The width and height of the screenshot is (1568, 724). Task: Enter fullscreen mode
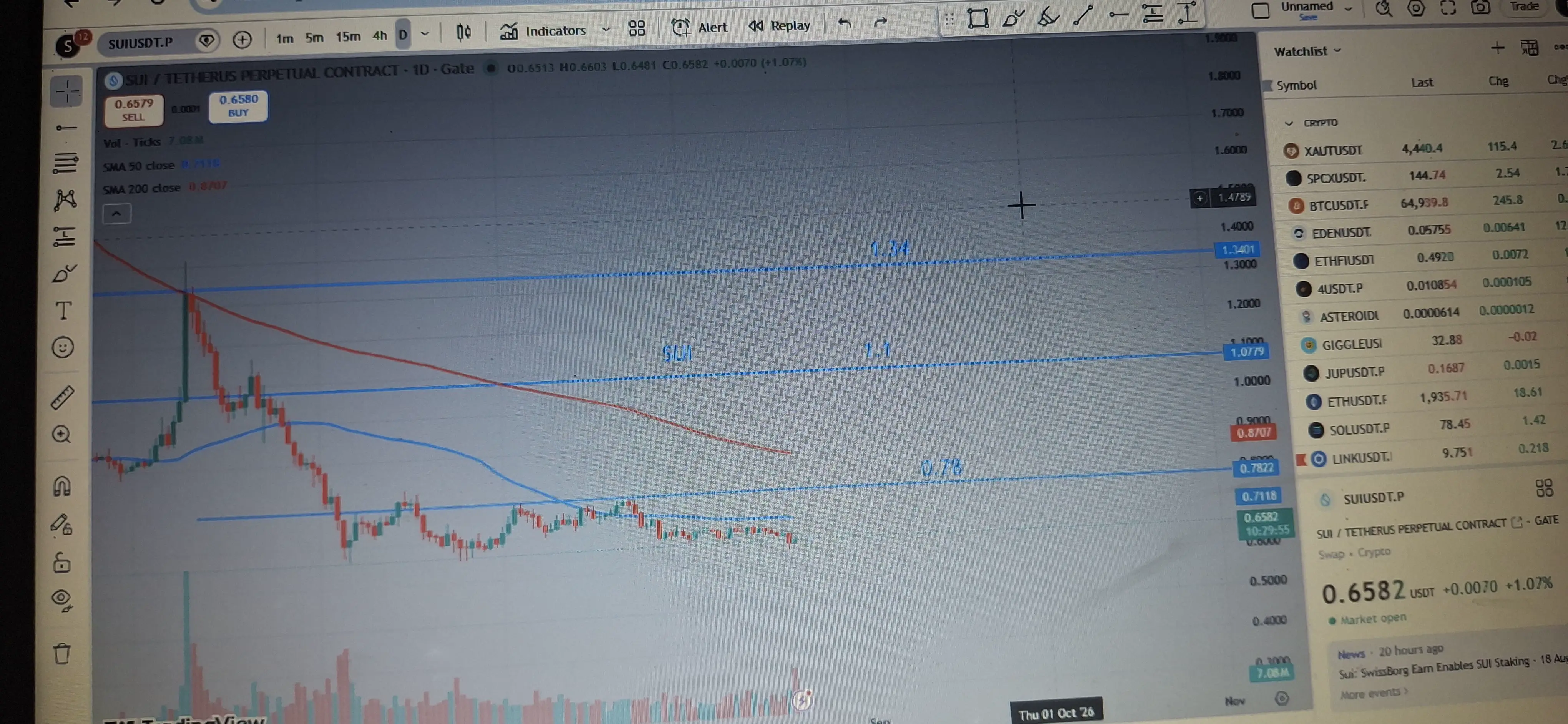pos(1448,7)
